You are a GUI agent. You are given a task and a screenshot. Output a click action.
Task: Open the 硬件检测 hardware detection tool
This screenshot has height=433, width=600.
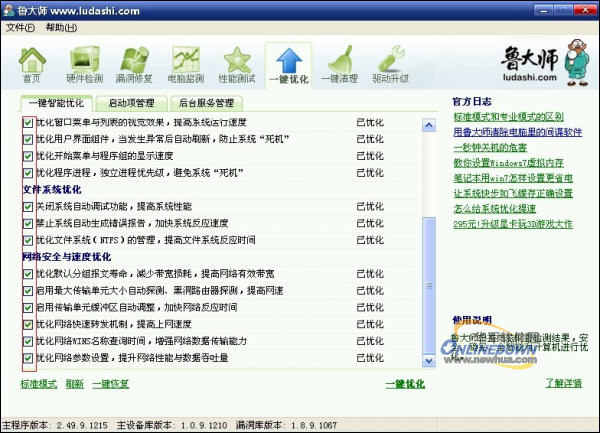click(84, 64)
